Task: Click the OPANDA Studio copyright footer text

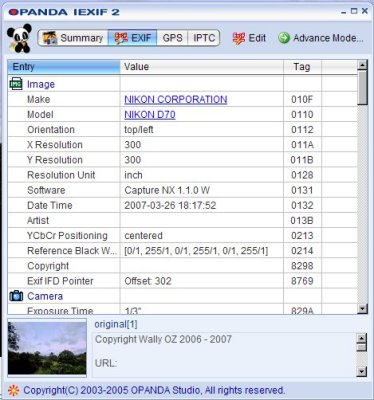Action: 154,390
